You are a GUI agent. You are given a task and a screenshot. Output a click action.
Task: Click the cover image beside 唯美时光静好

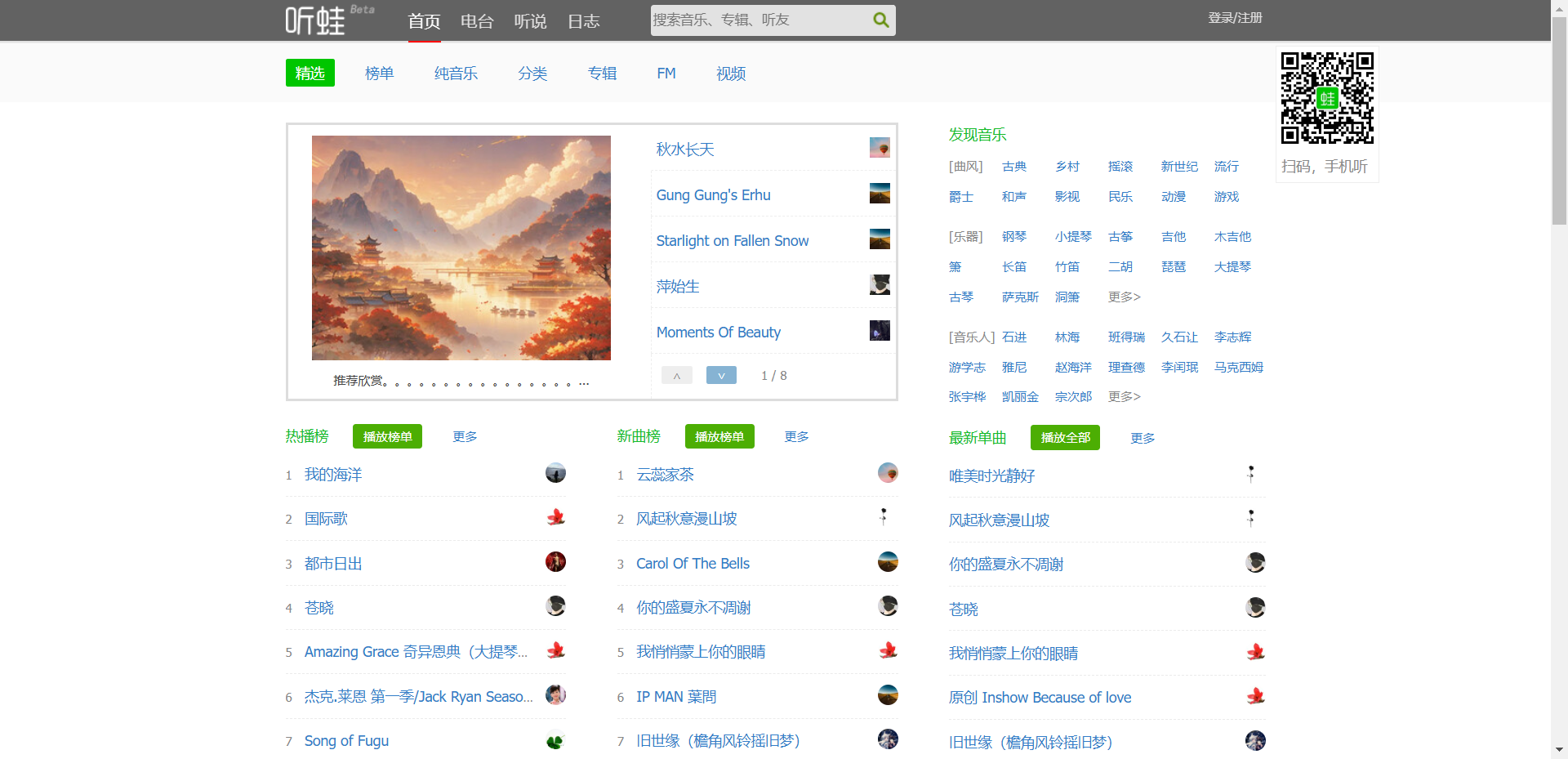[x=1250, y=474]
